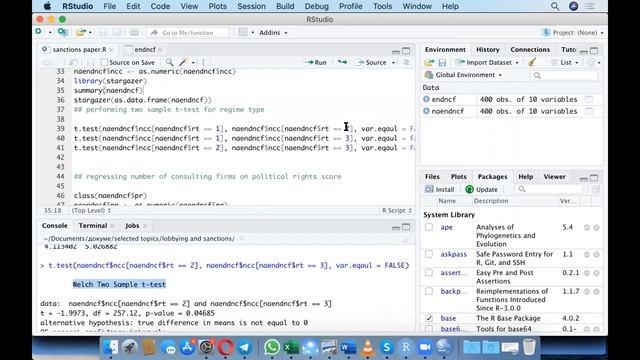The height and width of the screenshot is (360, 640).
Task: Close the Jobs tab
Action: click(145, 226)
